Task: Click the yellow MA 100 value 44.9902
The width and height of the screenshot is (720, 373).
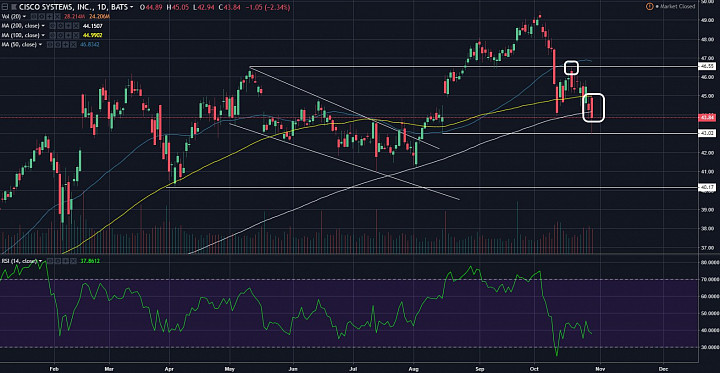Action: pyautogui.click(x=92, y=35)
